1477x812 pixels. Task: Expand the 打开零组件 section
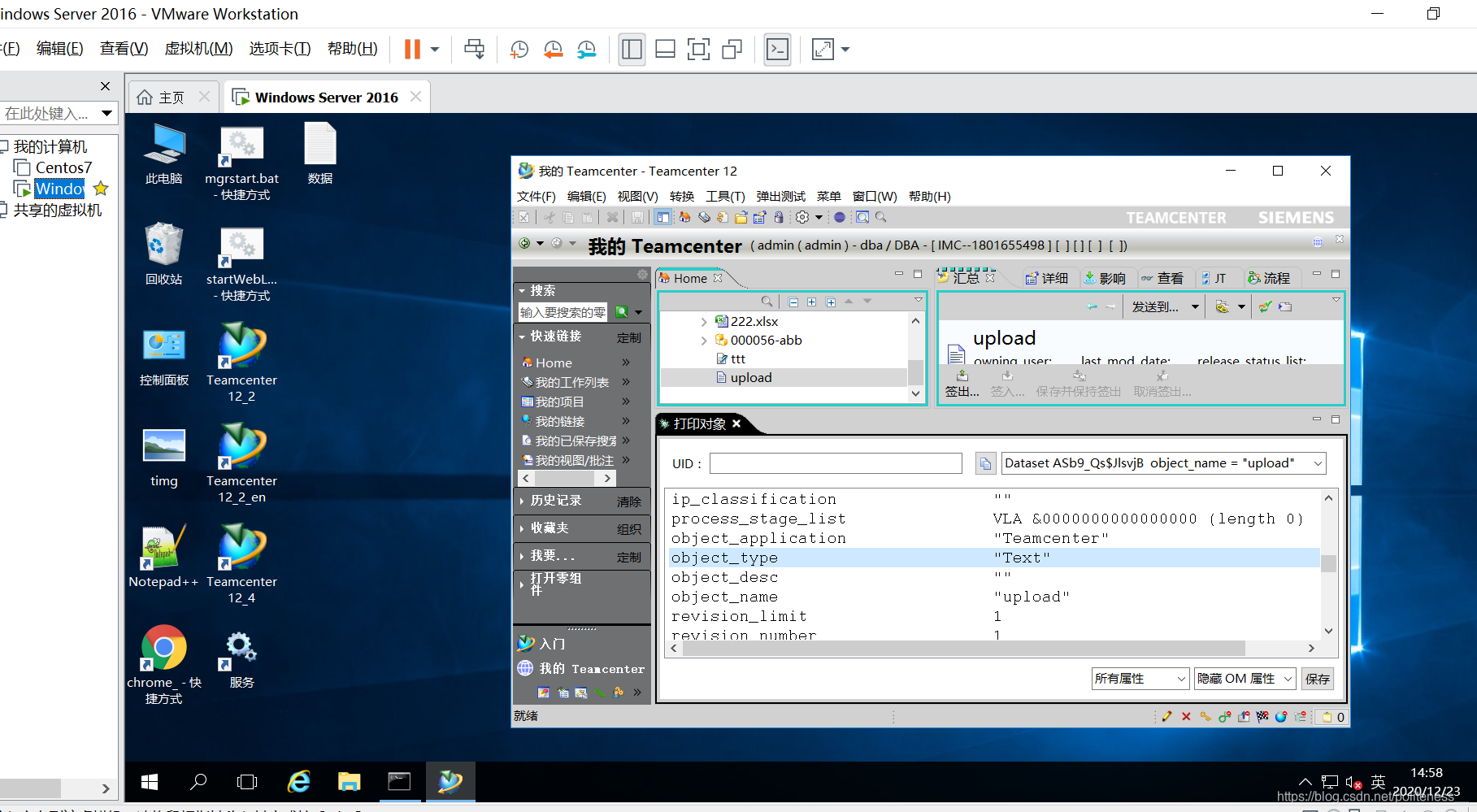(522, 584)
